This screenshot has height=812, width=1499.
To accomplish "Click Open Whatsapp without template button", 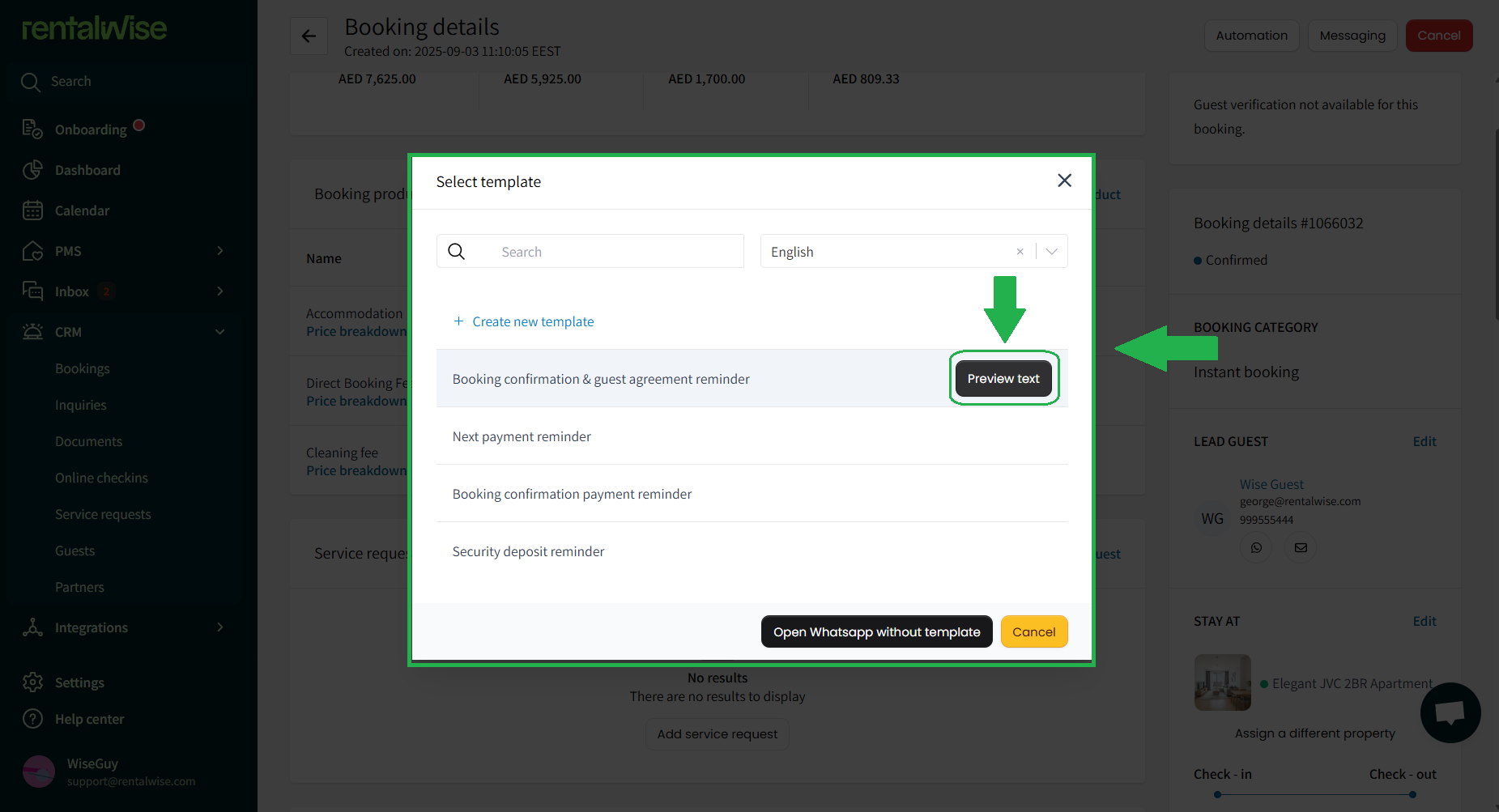I will pyautogui.click(x=876, y=631).
